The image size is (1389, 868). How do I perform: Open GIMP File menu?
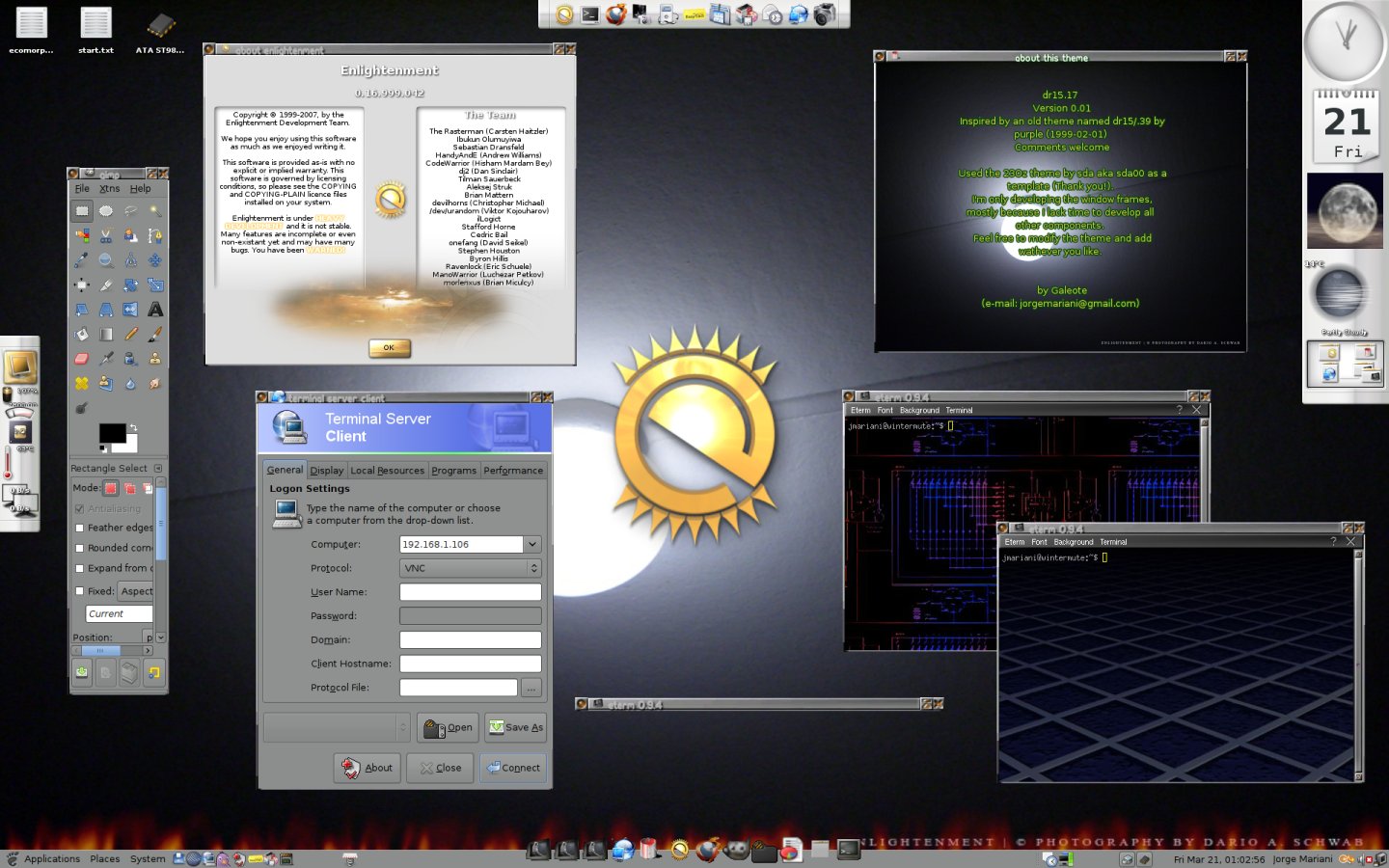tap(82, 188)
